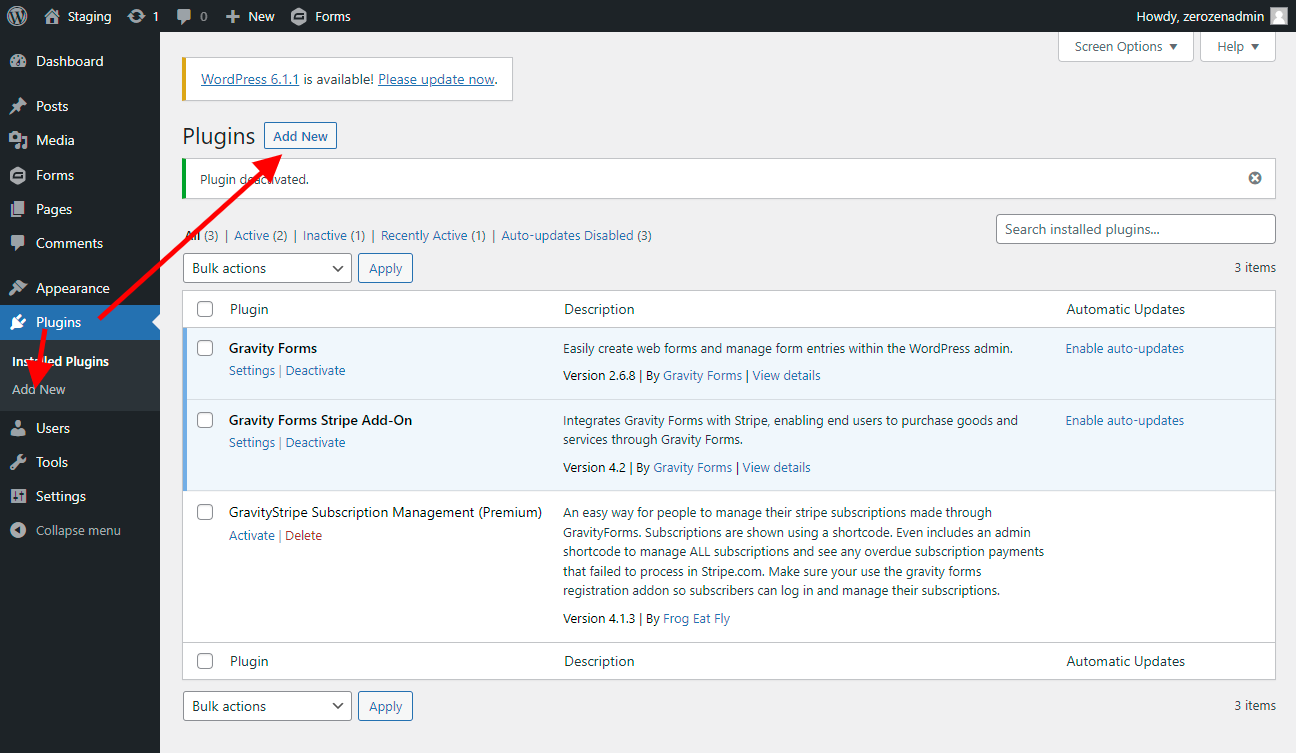Filter plugins by the Active (2) tab
Image resolution: width=1296 pixels, height=753 pixels.
tap(261, 235)
